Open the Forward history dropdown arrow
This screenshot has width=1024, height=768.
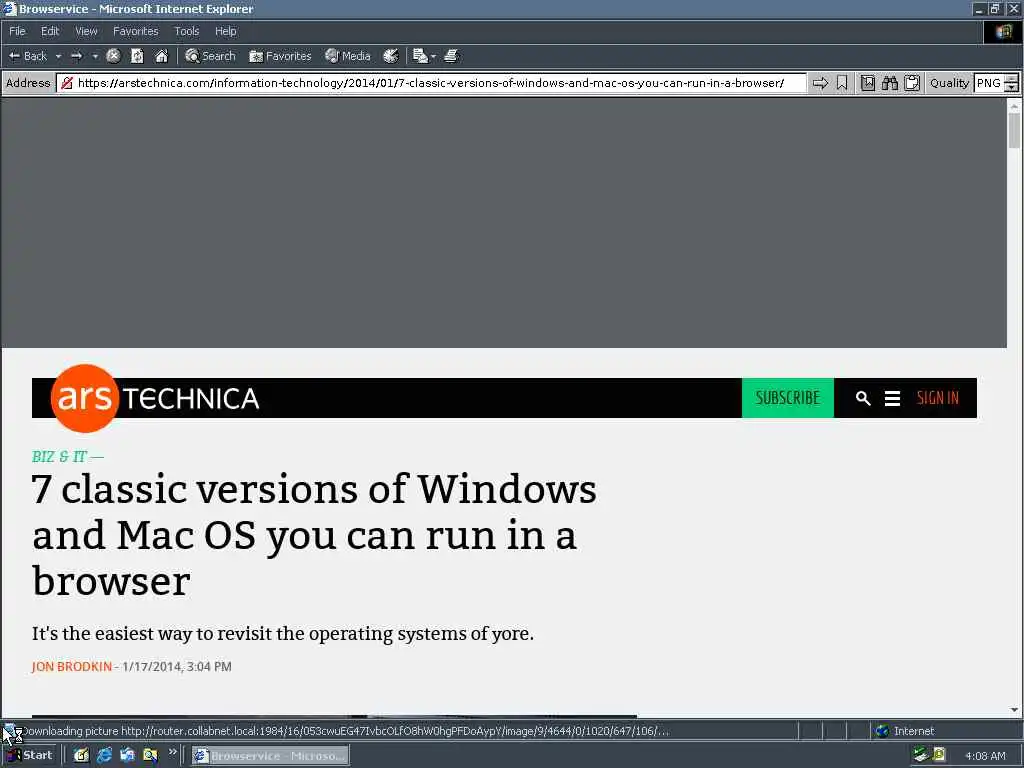95,56
